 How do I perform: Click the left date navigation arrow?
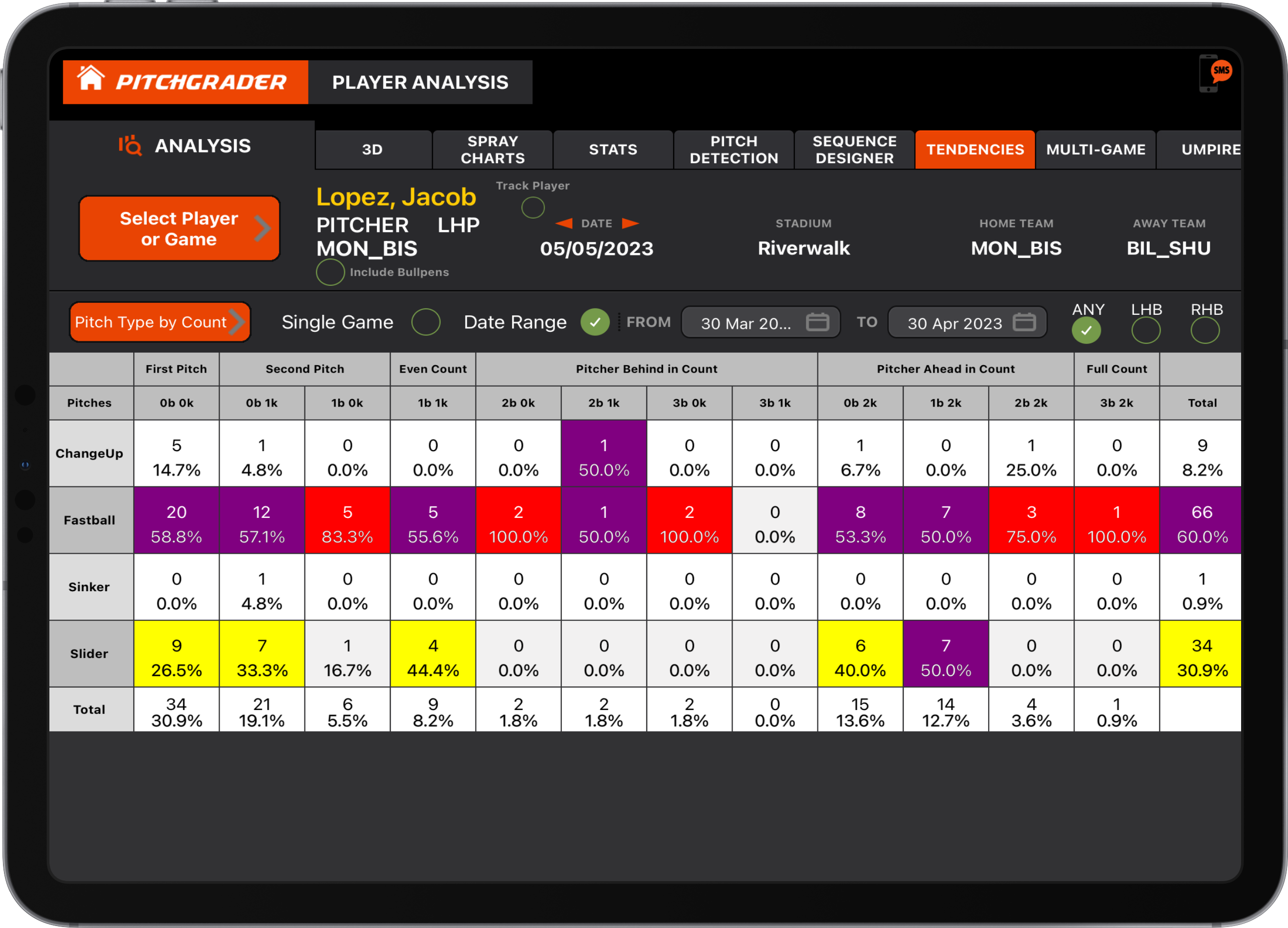pos(563,223)
